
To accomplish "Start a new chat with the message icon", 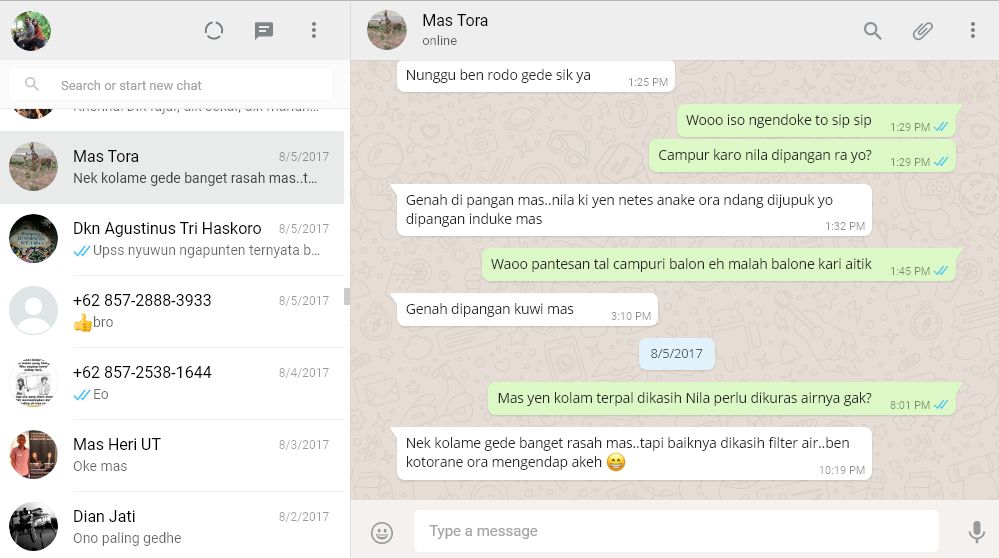I will (264, 30).
